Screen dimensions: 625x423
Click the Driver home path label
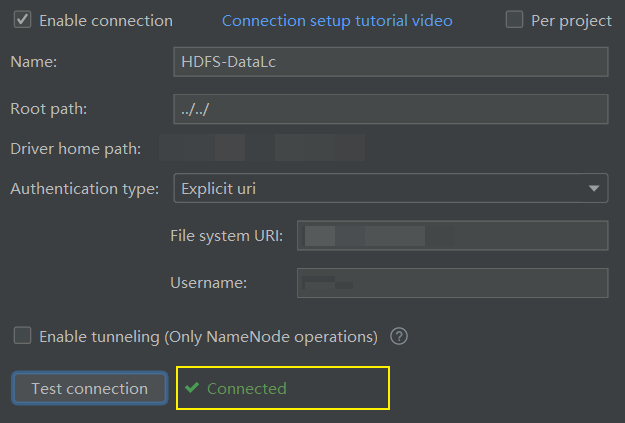[x=75, y=149]
